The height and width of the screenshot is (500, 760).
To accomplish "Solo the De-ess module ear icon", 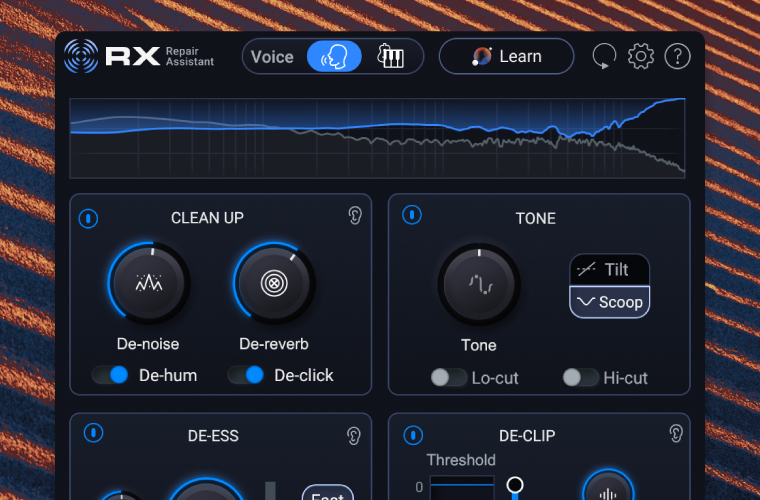I will click(x=354, y=435).
